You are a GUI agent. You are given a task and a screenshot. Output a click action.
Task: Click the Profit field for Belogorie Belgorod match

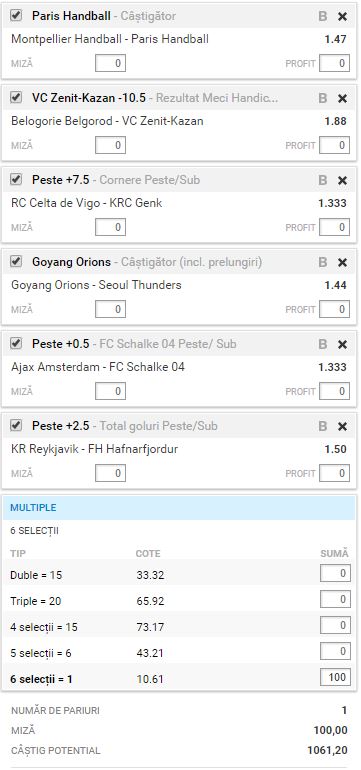pos(334,145)
